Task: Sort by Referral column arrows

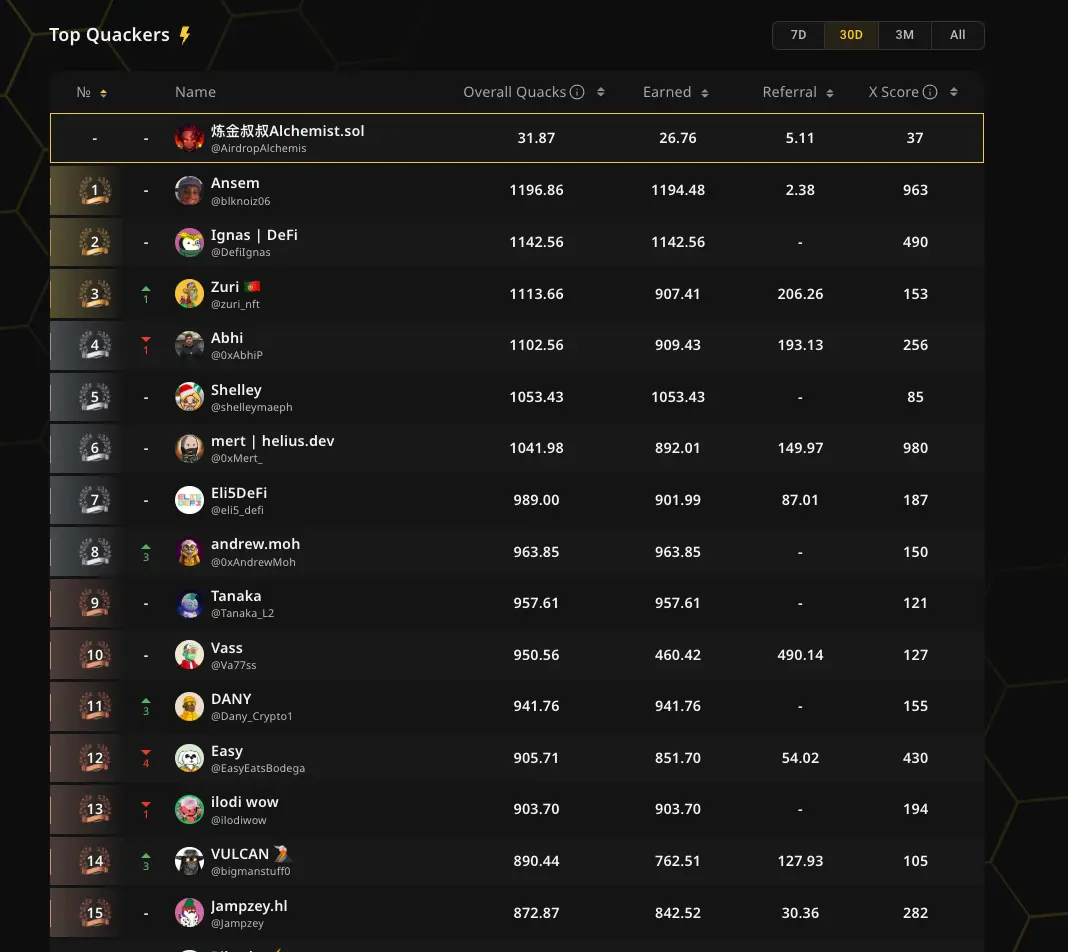Action: point(830,93)
